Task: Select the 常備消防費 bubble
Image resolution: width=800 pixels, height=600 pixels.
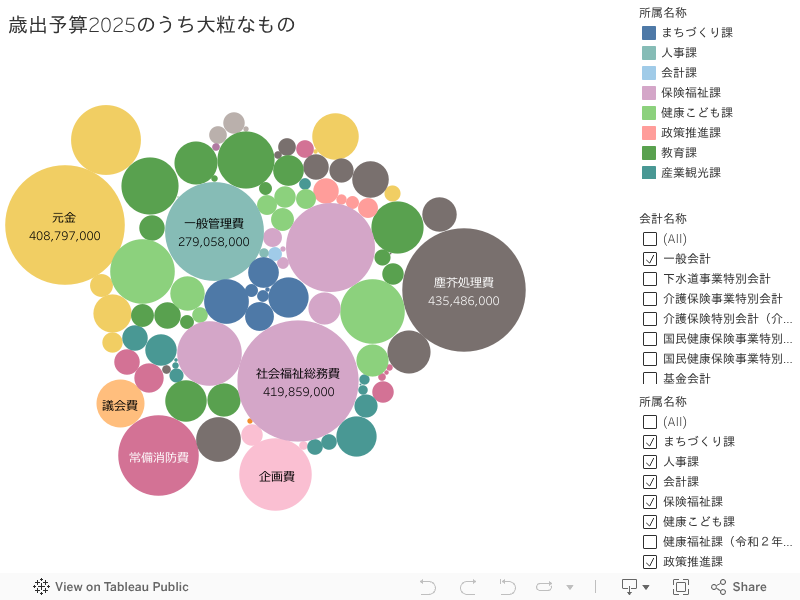Action: pyautogui.click(x=158, y=457)
